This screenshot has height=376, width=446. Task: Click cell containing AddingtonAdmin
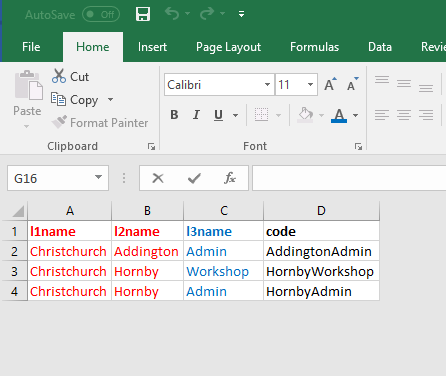coord(321,251)
